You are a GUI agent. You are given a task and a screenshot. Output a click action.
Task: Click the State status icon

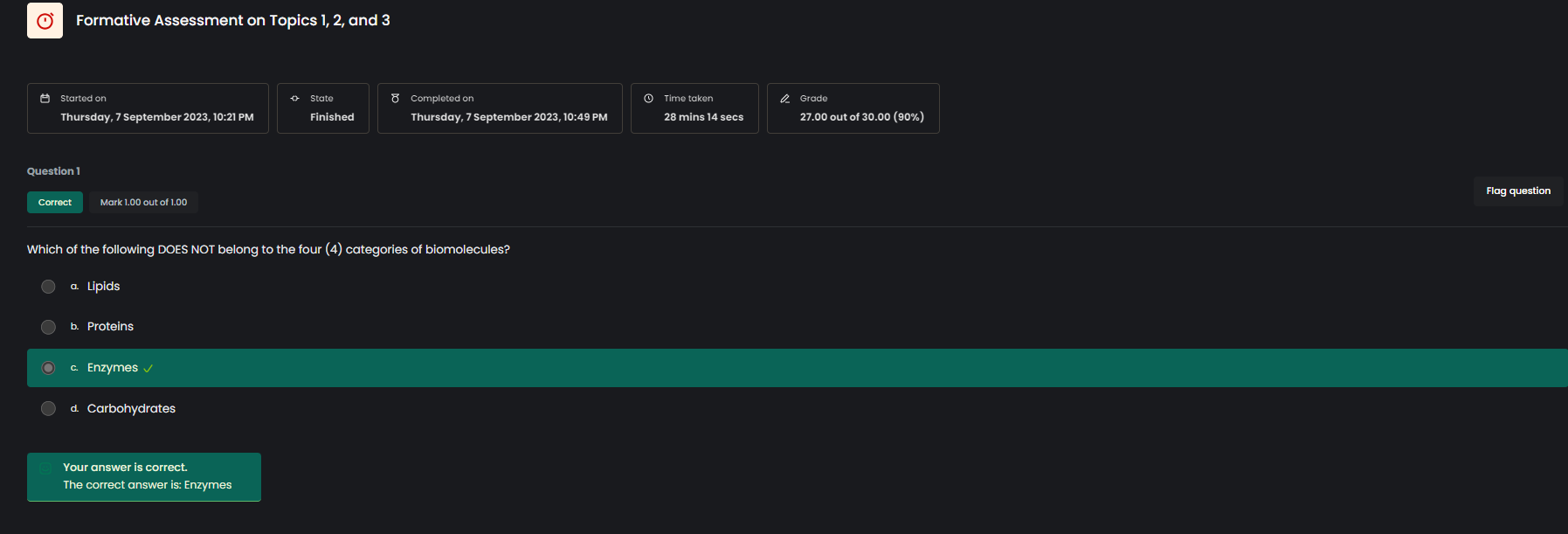pyautogui.click(x=295, y=99)
